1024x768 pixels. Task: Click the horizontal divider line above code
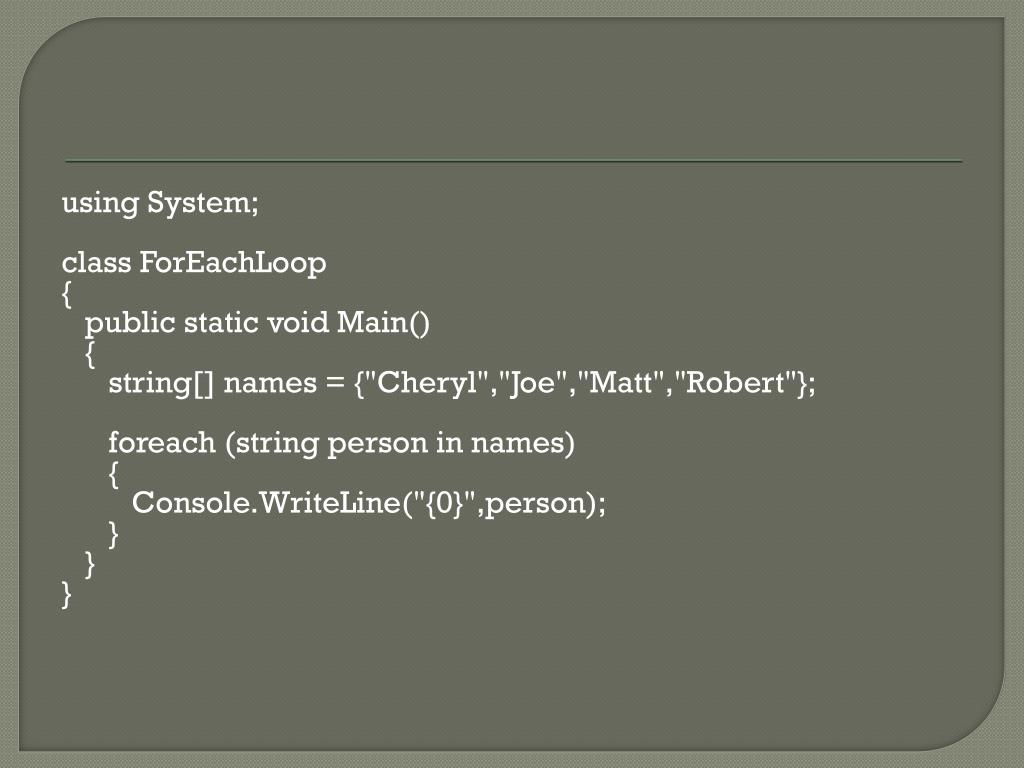tap(514, 161)
